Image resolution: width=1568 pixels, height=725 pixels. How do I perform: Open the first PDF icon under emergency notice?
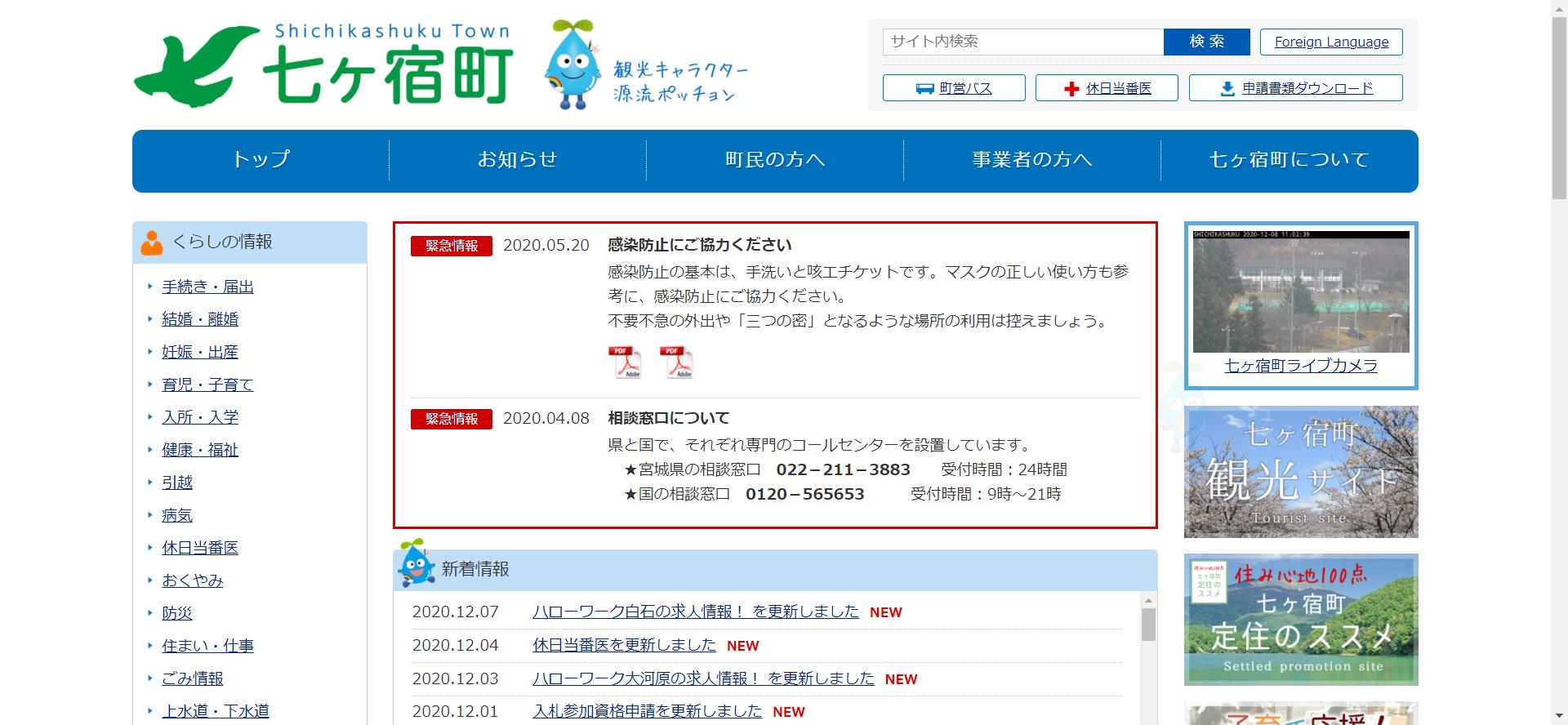click(625, 362)
